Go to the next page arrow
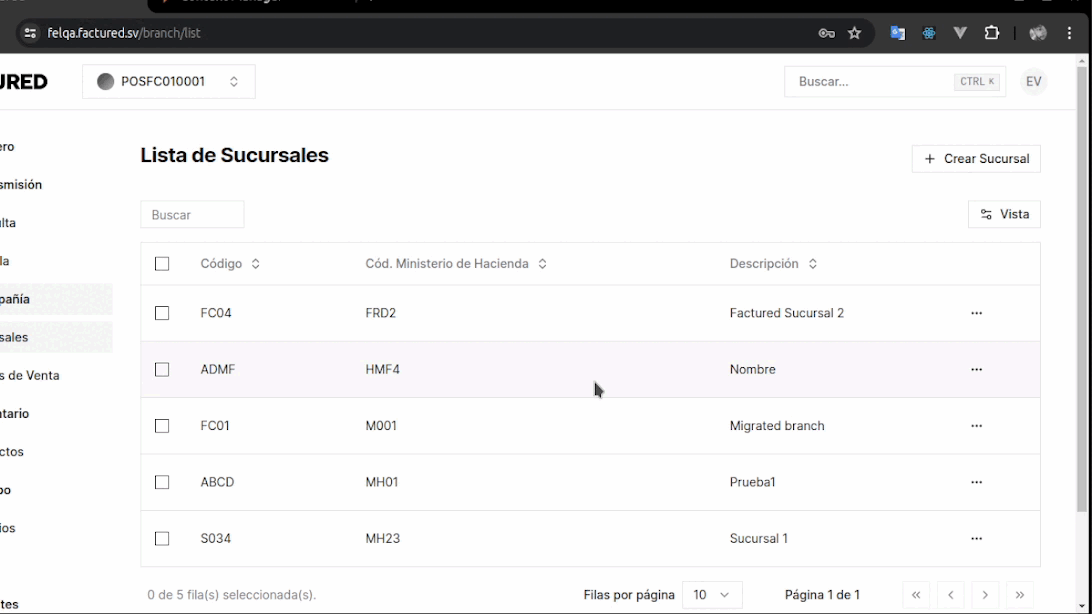 pos(984,595)
